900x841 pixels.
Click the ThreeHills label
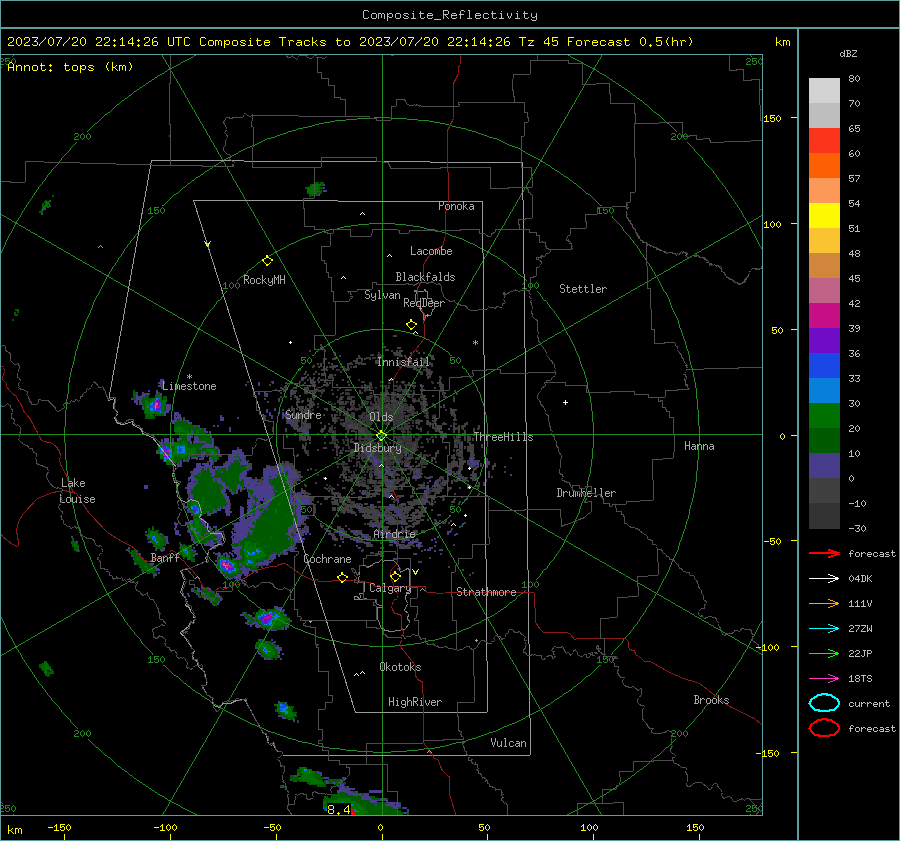coord(503,437)
